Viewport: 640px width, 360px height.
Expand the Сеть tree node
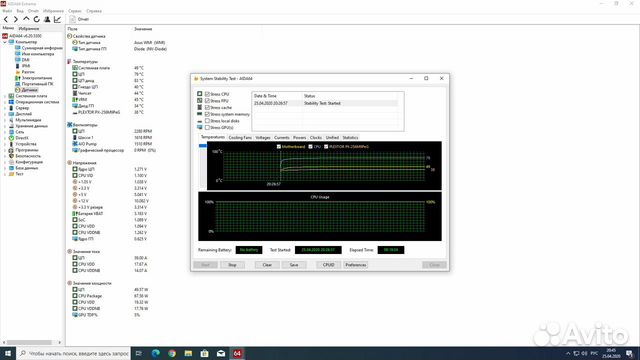[x=5, y=132]
